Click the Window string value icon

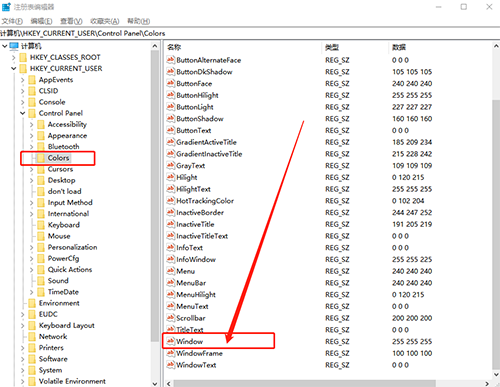[x=171, y=341]
